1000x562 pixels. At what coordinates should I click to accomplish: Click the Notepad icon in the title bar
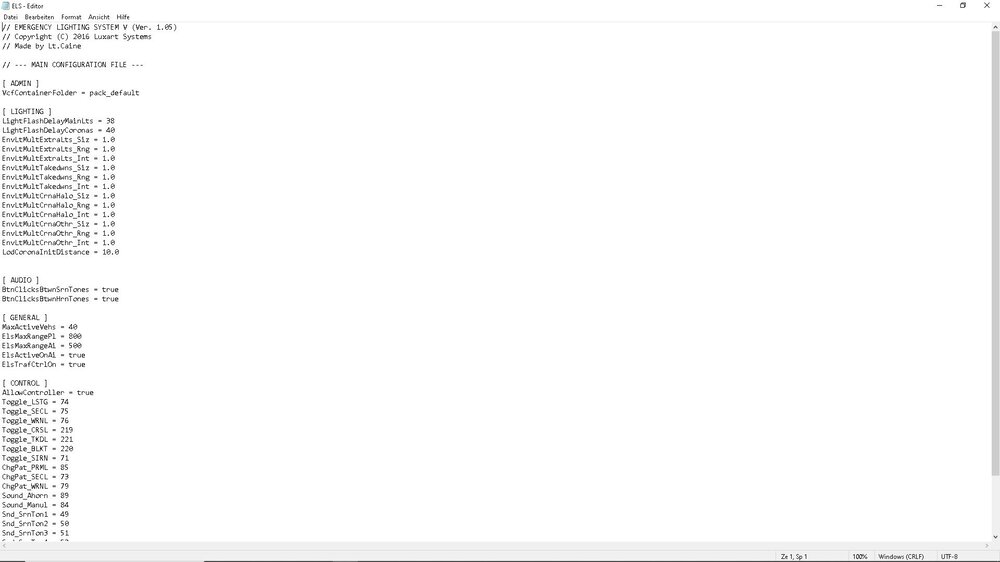pos(6,6)
